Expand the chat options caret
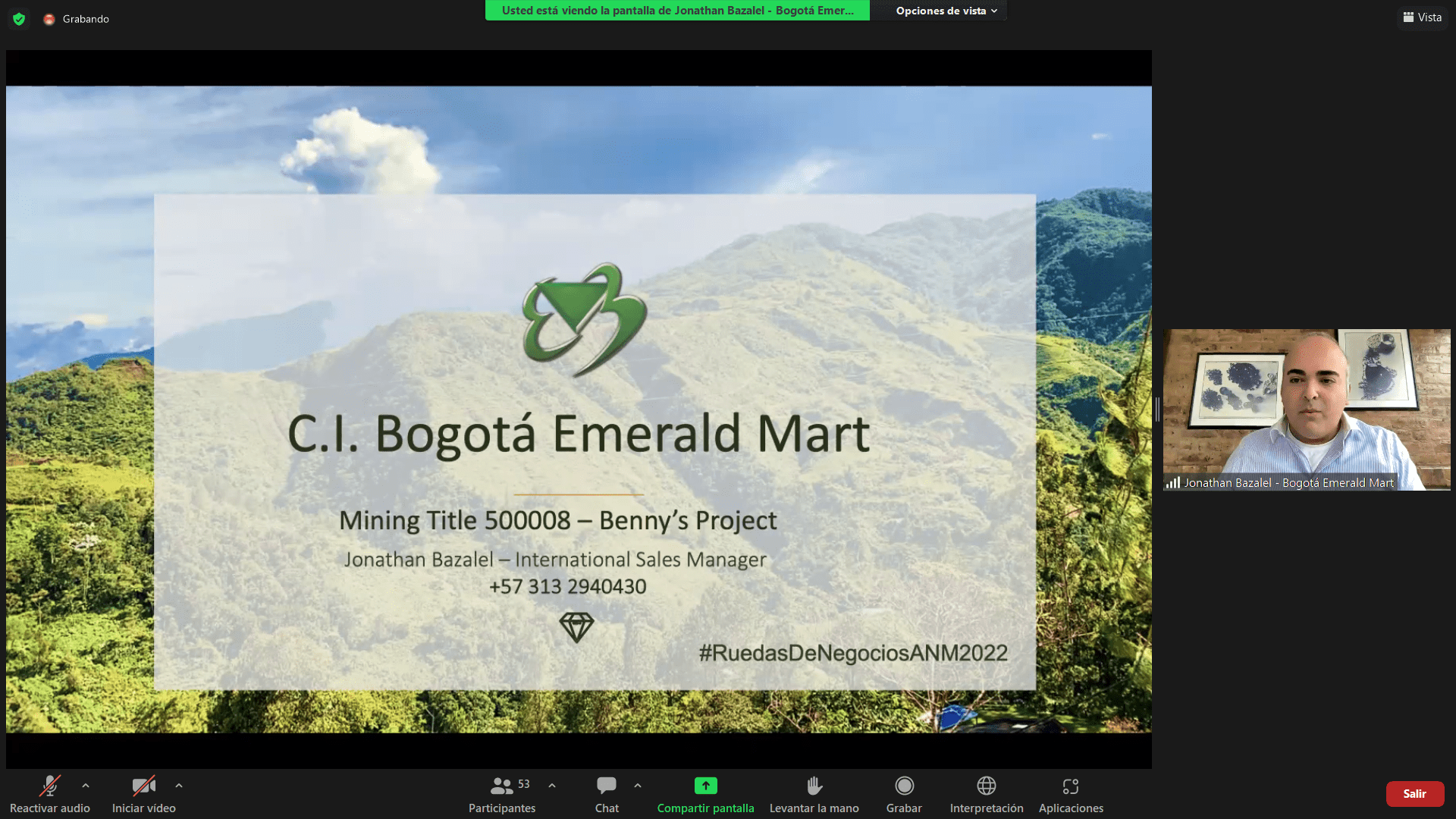Image resolution: width=1456 pixels, height=819 pixels. tap(638, 786)
